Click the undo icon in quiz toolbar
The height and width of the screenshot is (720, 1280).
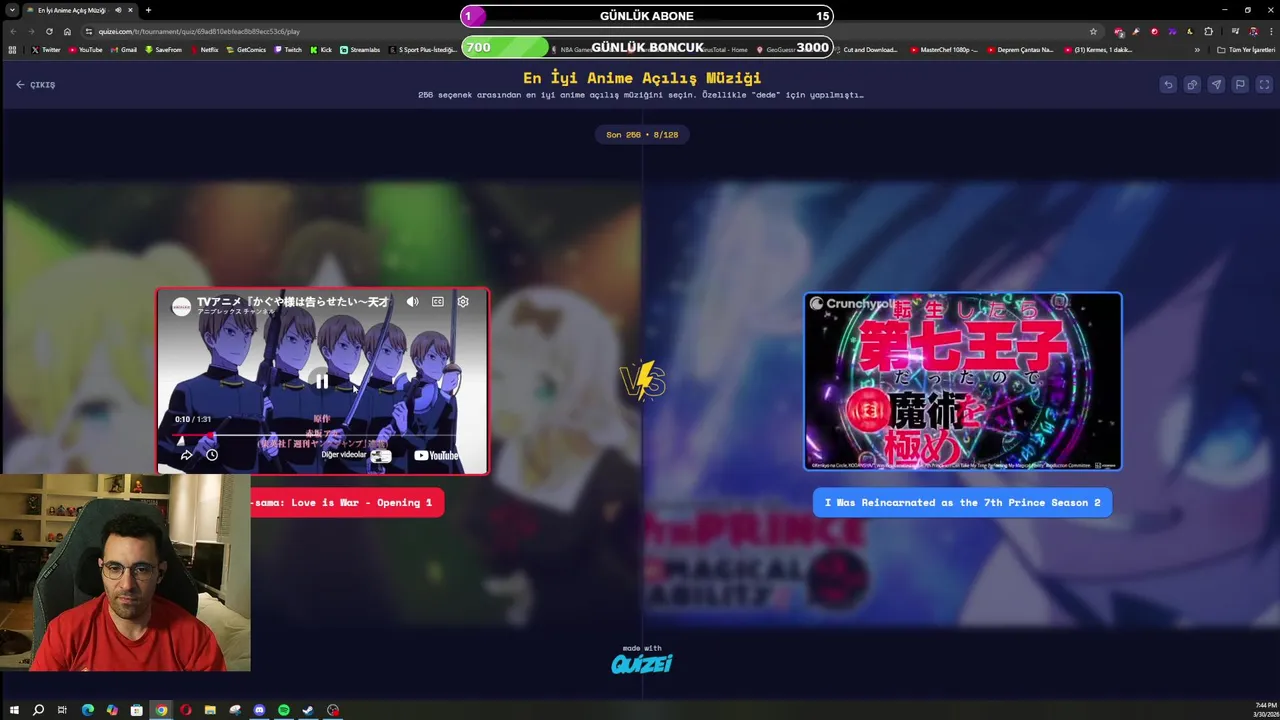[1168, 85]
